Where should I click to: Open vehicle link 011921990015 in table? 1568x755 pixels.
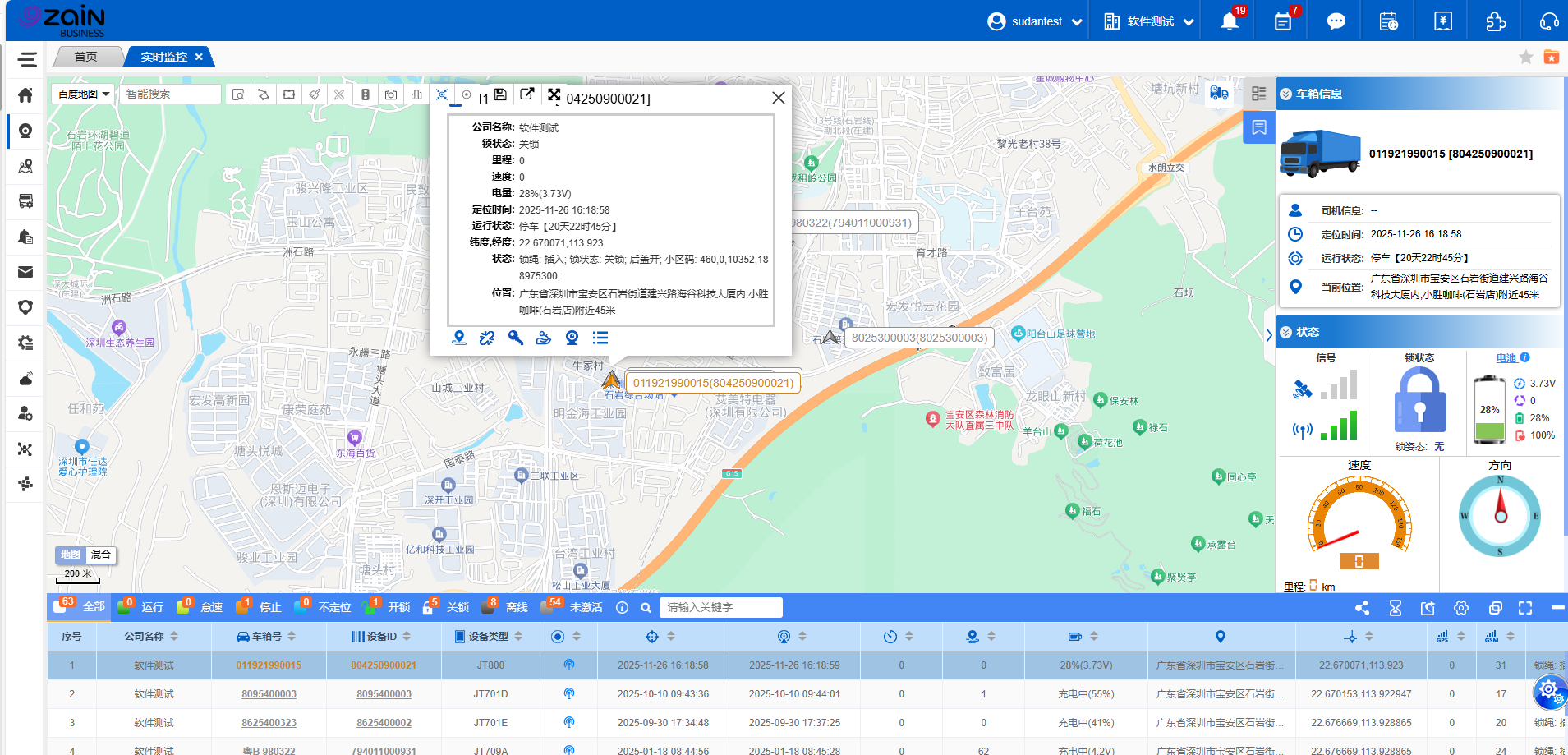[x=269, y=665]
